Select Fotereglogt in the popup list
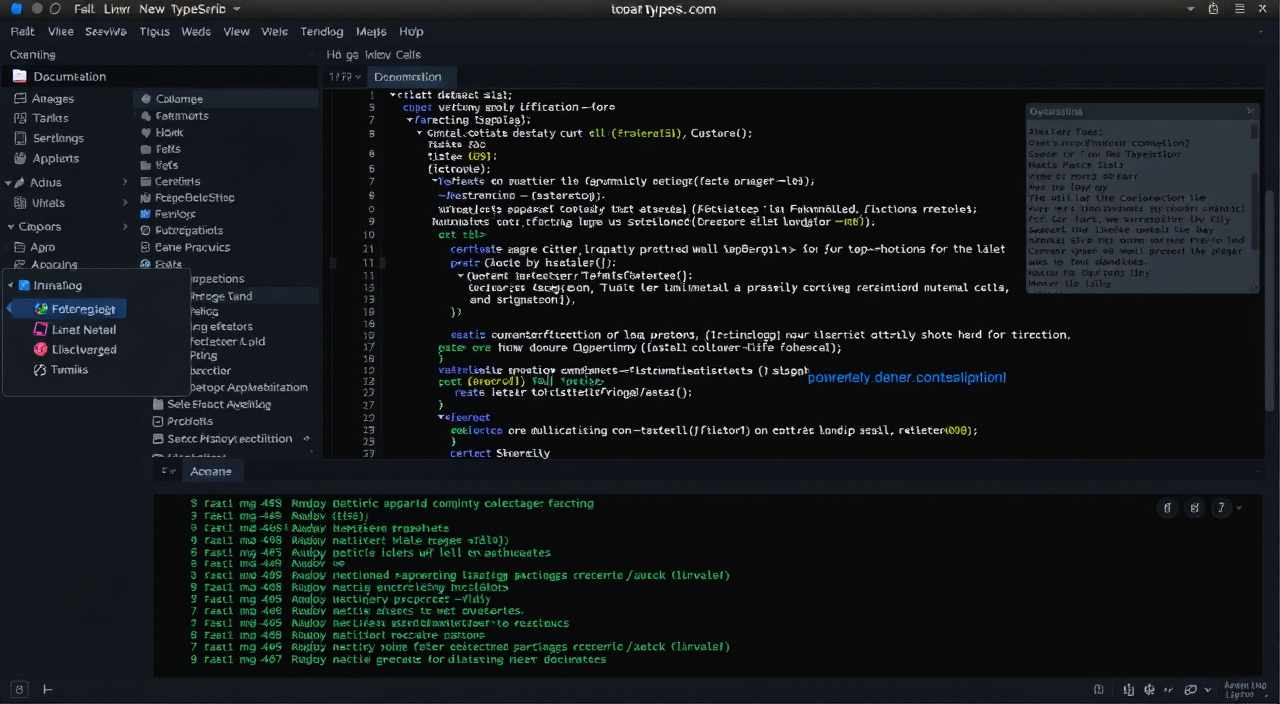The width and height of the screenshot is (1280, 704). [x=67, y=309]
